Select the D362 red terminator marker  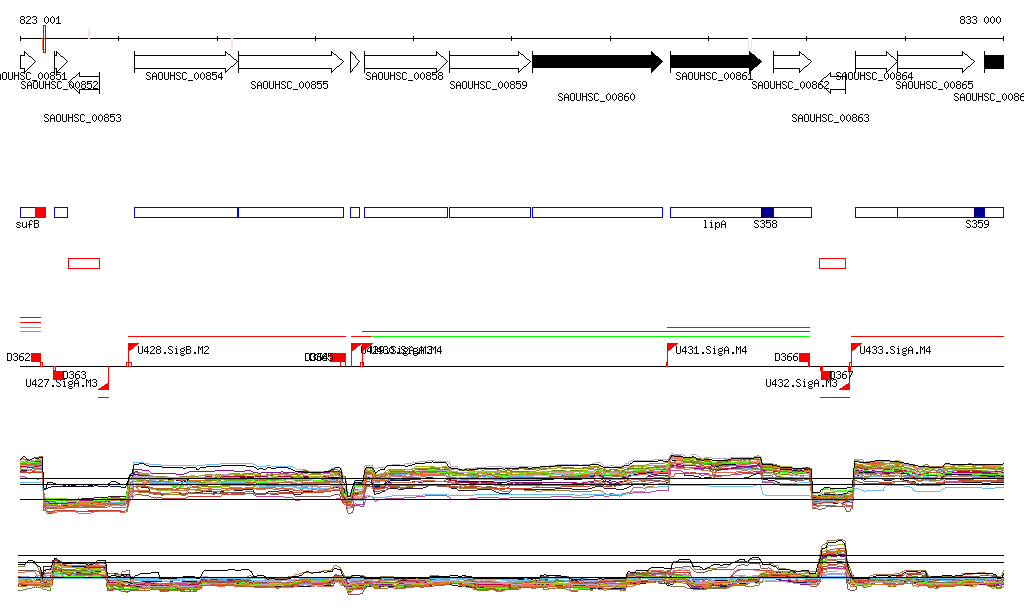[x=36, y=357]
